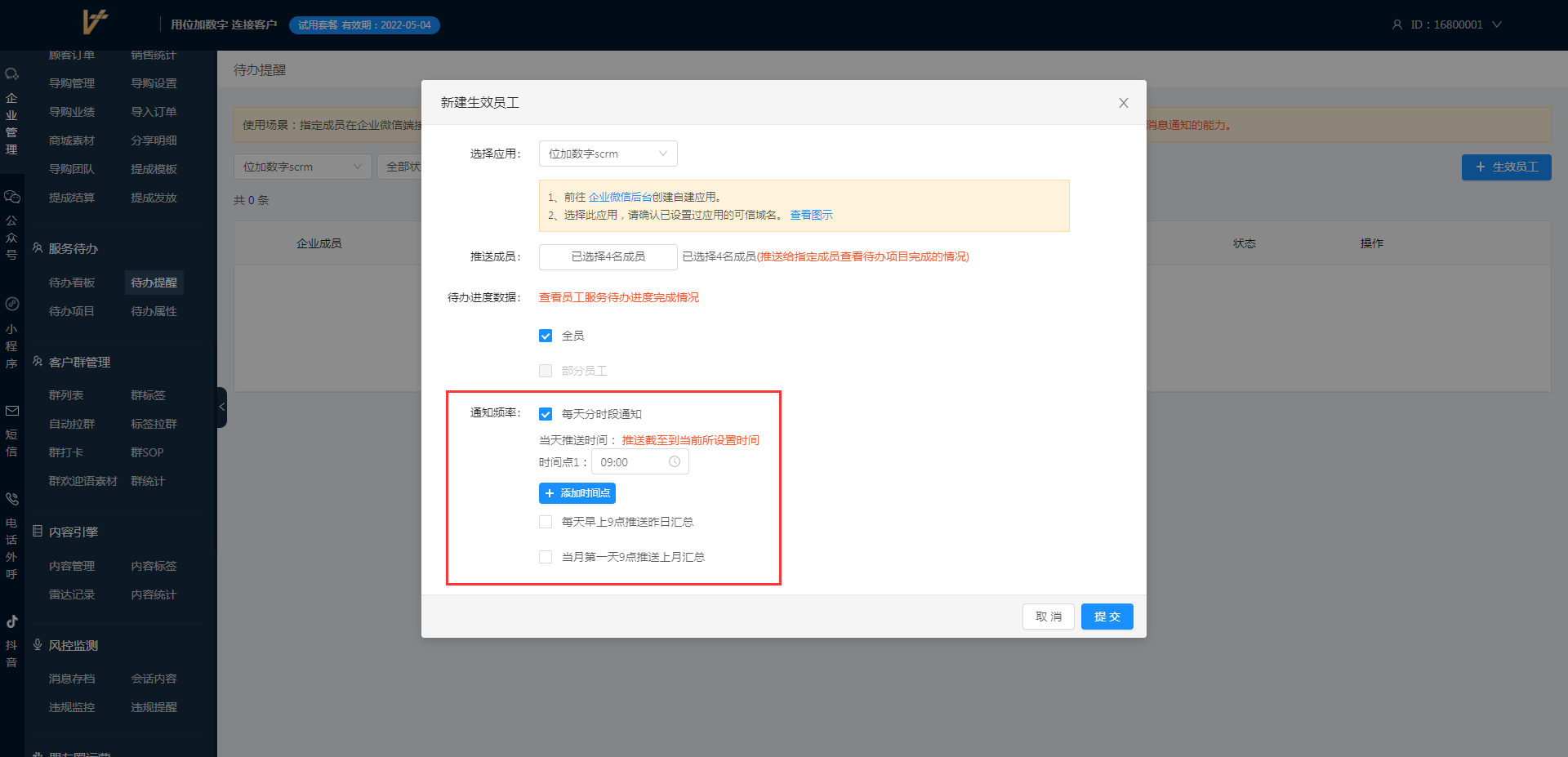
Task: Expand the account ID dropdown arrow
Action: tap(1497, 24)
